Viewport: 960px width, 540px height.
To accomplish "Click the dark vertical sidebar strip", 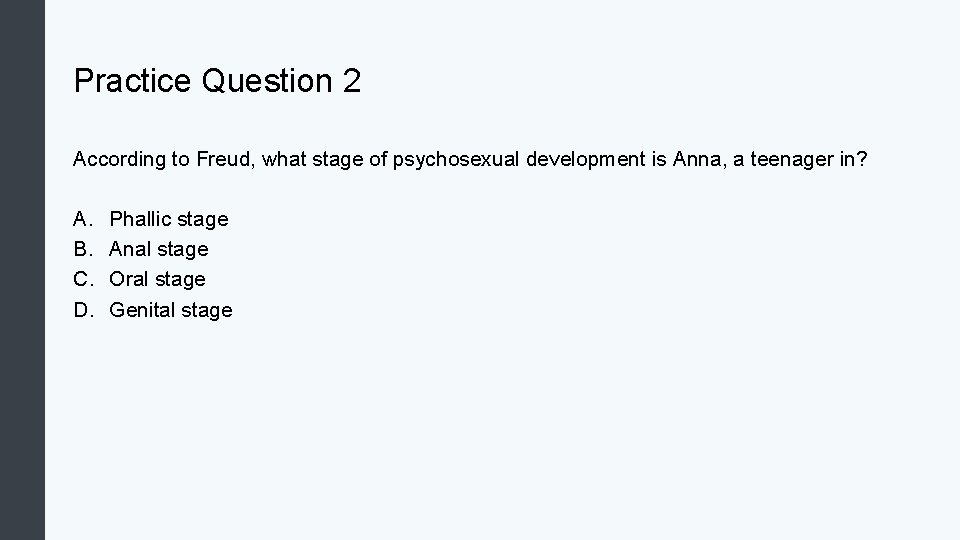I will pyautogui.click(x=22, y=270).
